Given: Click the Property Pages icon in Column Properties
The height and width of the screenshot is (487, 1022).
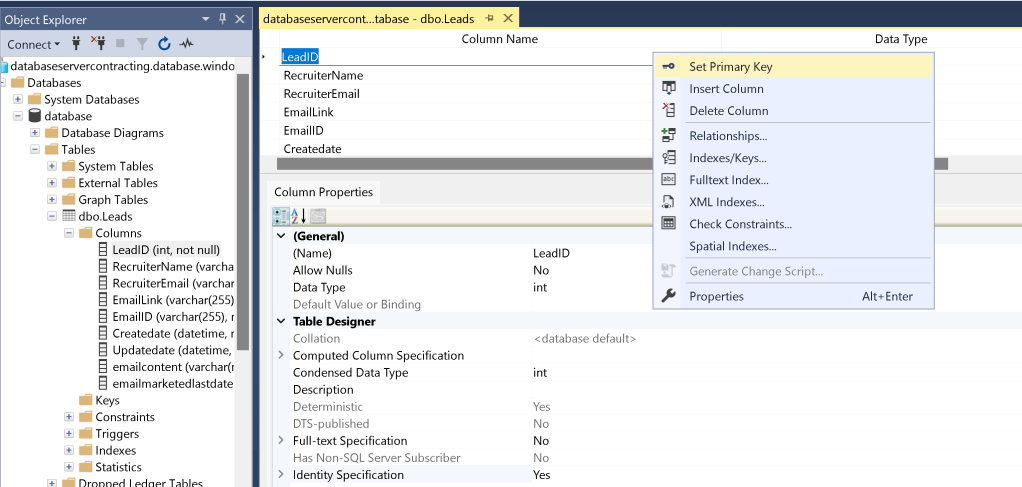Looking at the screenshot, I should pos(318,216).
